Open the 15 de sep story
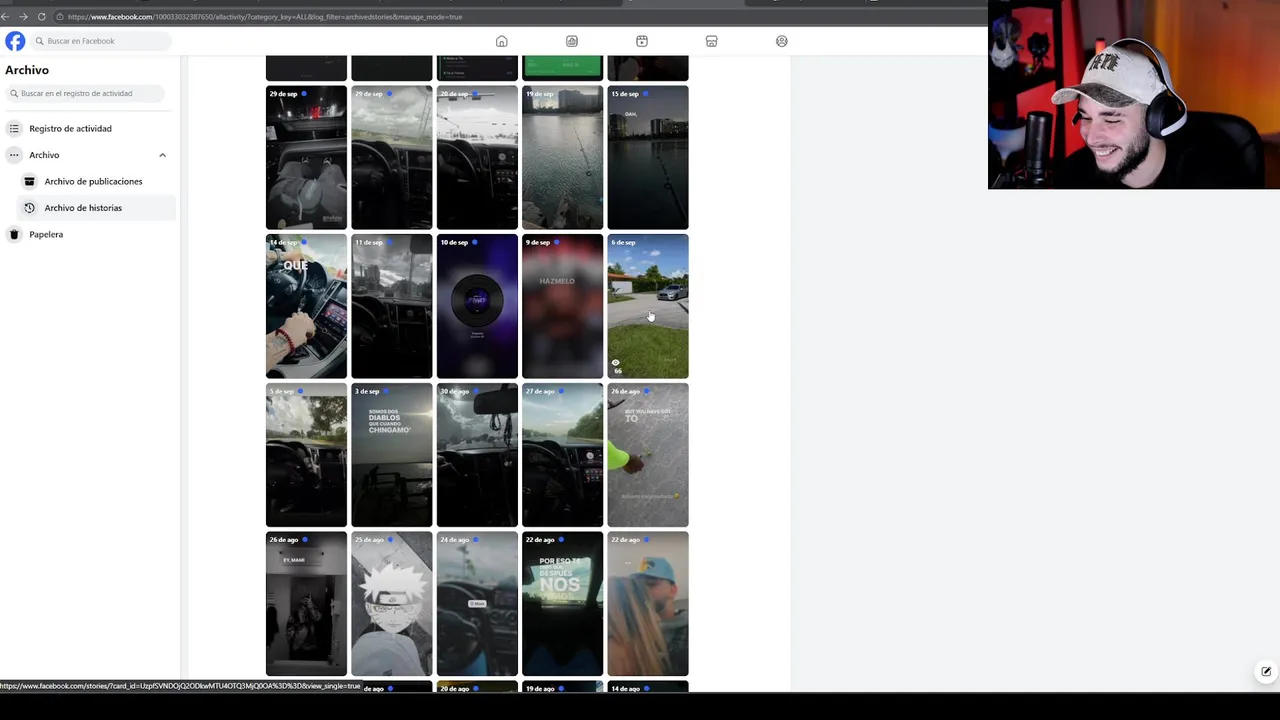This screenshot has height=720, width=1280. (648, 157)
